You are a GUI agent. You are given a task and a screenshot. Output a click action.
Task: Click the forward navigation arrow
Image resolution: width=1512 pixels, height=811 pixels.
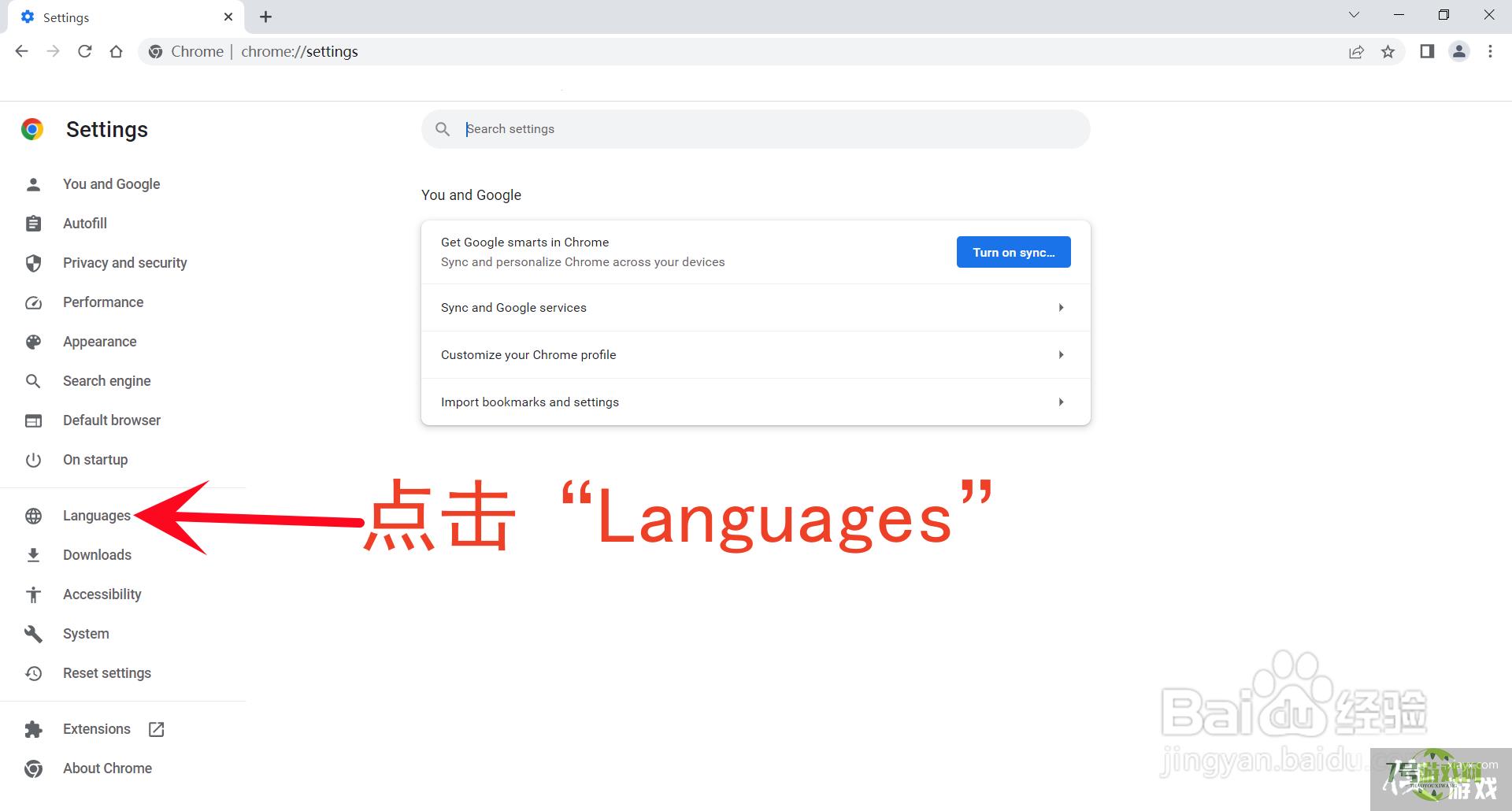(x=53, y=51)
